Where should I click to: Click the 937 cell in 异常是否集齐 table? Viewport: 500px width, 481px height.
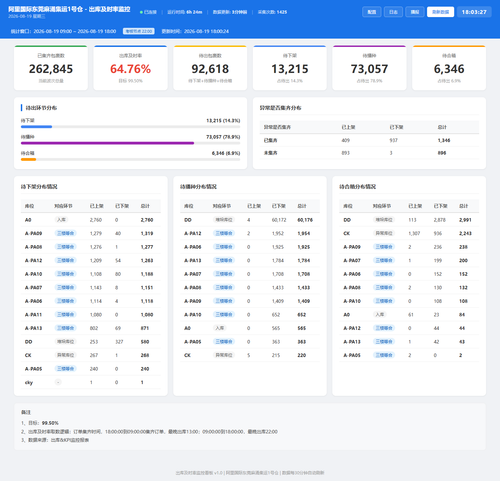tap(394, 140)
